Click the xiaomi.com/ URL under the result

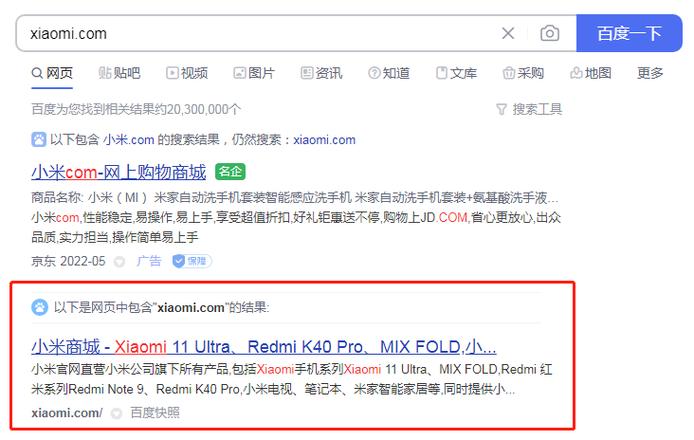67,413
